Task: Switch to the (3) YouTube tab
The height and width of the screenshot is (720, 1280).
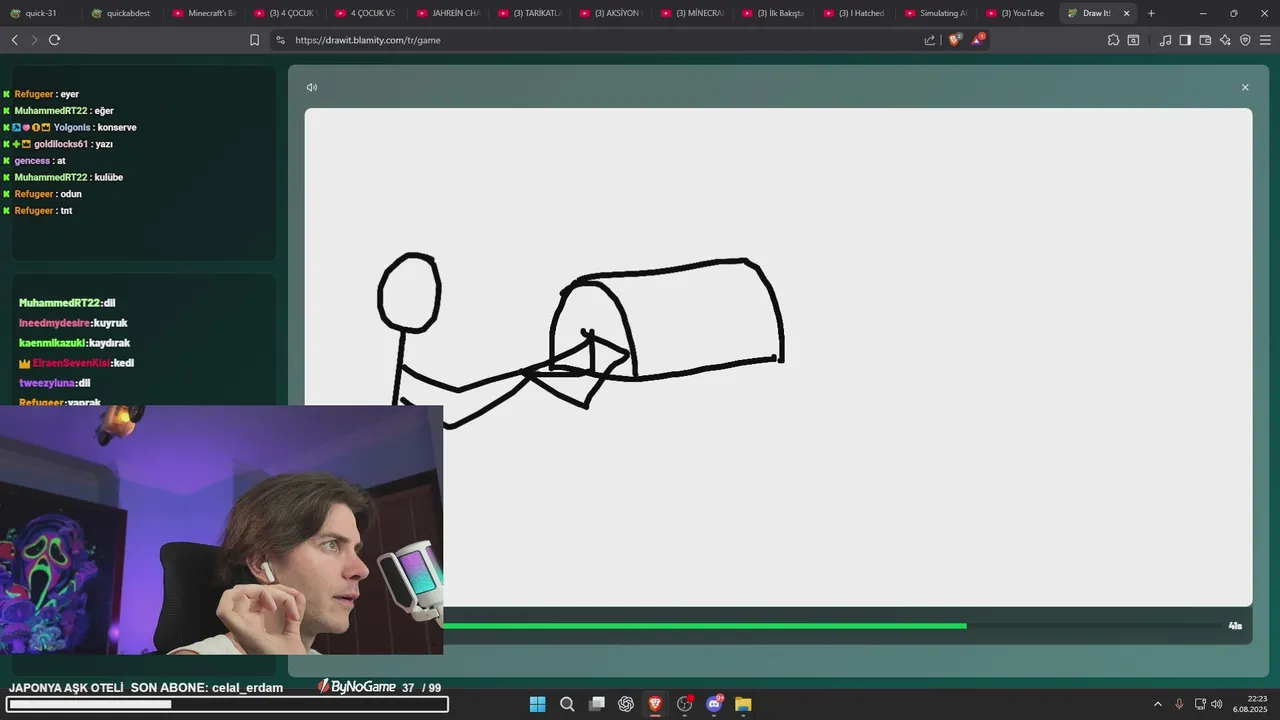Action: point(1017,13)
